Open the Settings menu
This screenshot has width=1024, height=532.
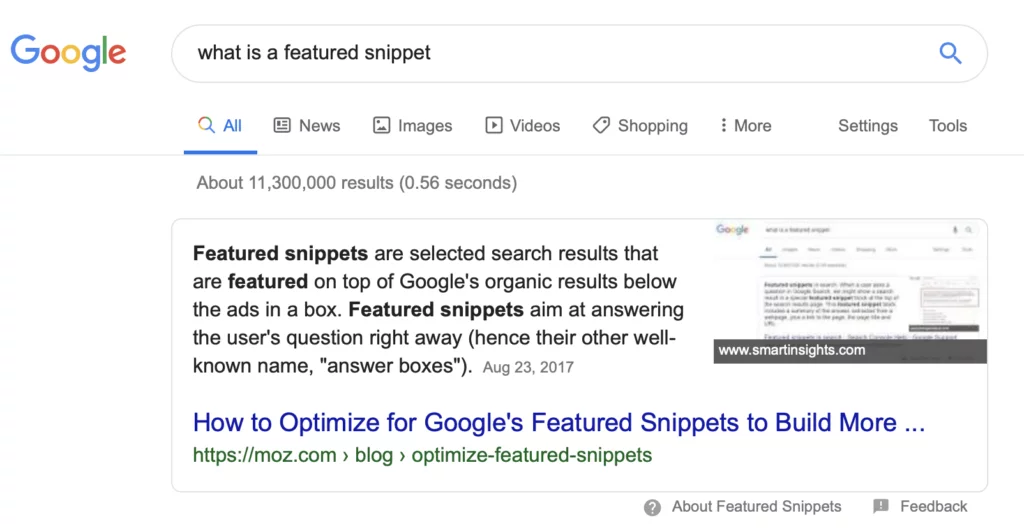point(867,126)
